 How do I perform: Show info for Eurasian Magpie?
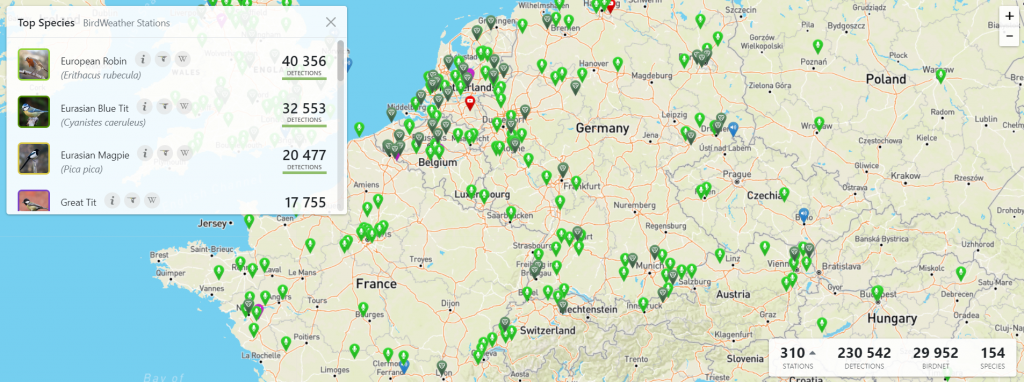click(144, 153)
